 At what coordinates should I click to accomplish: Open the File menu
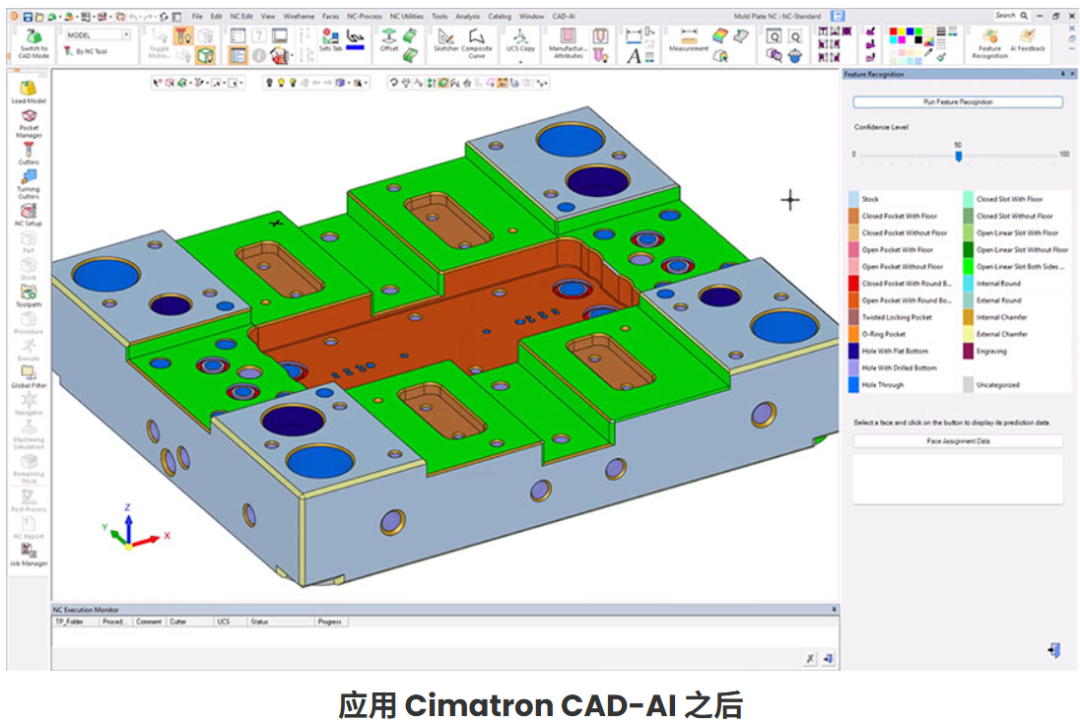(197, 16)
